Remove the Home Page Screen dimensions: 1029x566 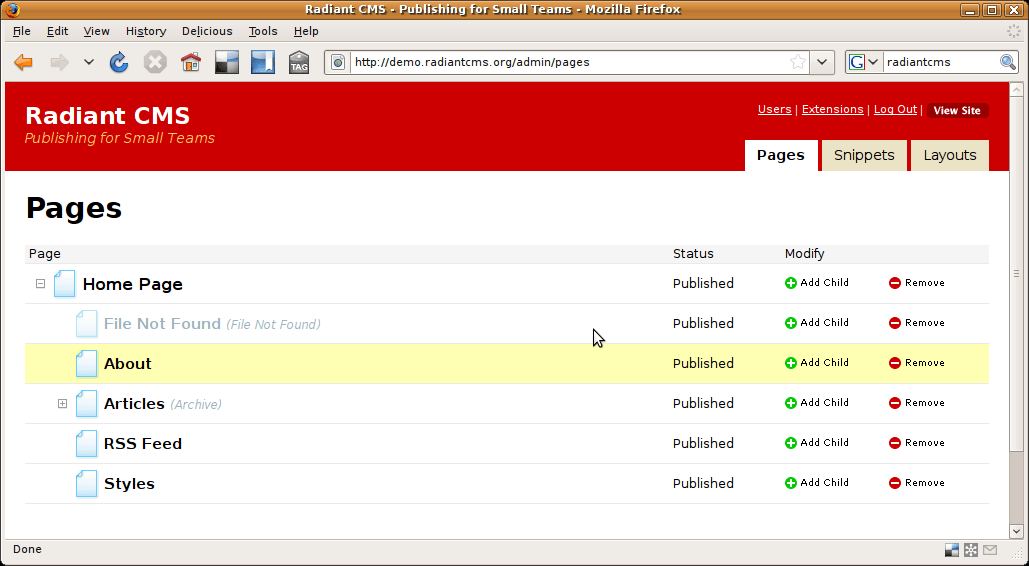pos(917,283)
